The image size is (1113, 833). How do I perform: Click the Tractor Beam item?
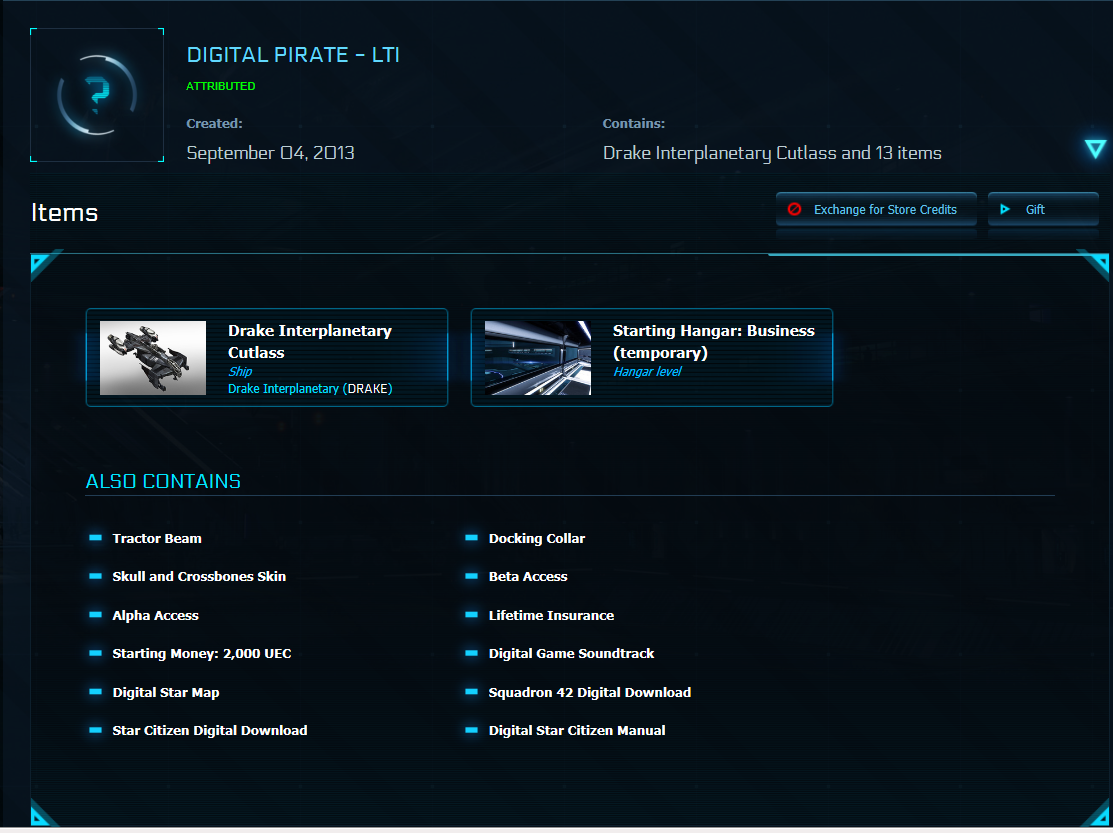click(x=157, y=539)
